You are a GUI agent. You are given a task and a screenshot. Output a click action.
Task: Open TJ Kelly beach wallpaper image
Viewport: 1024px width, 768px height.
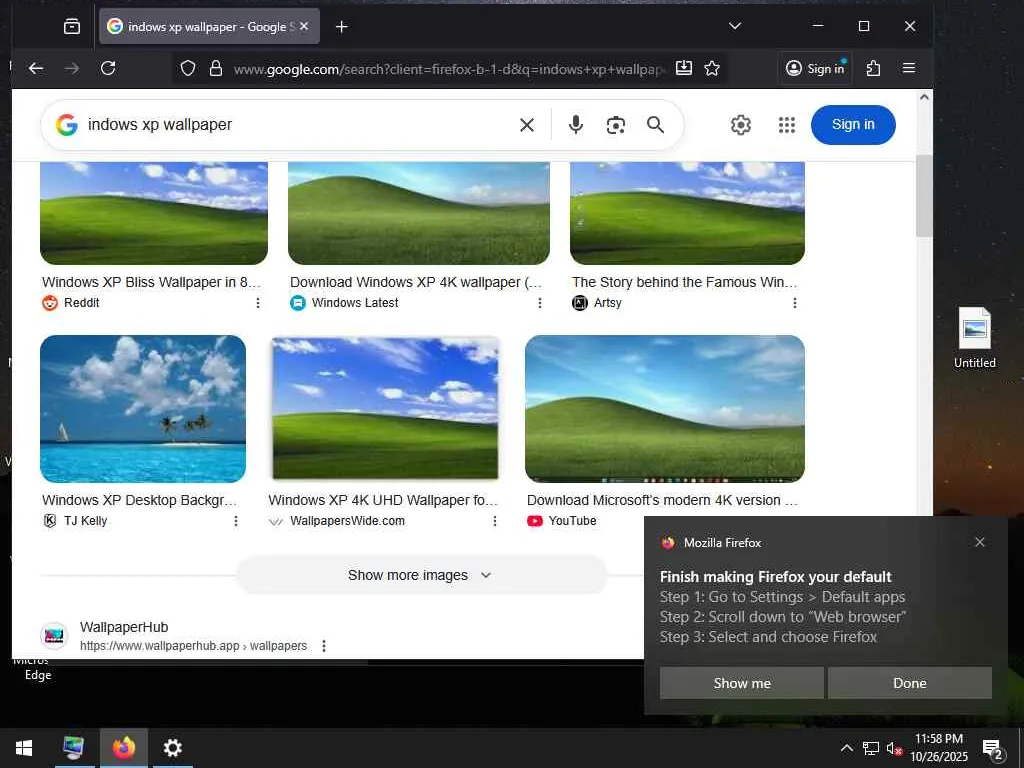tap(143, 409)
